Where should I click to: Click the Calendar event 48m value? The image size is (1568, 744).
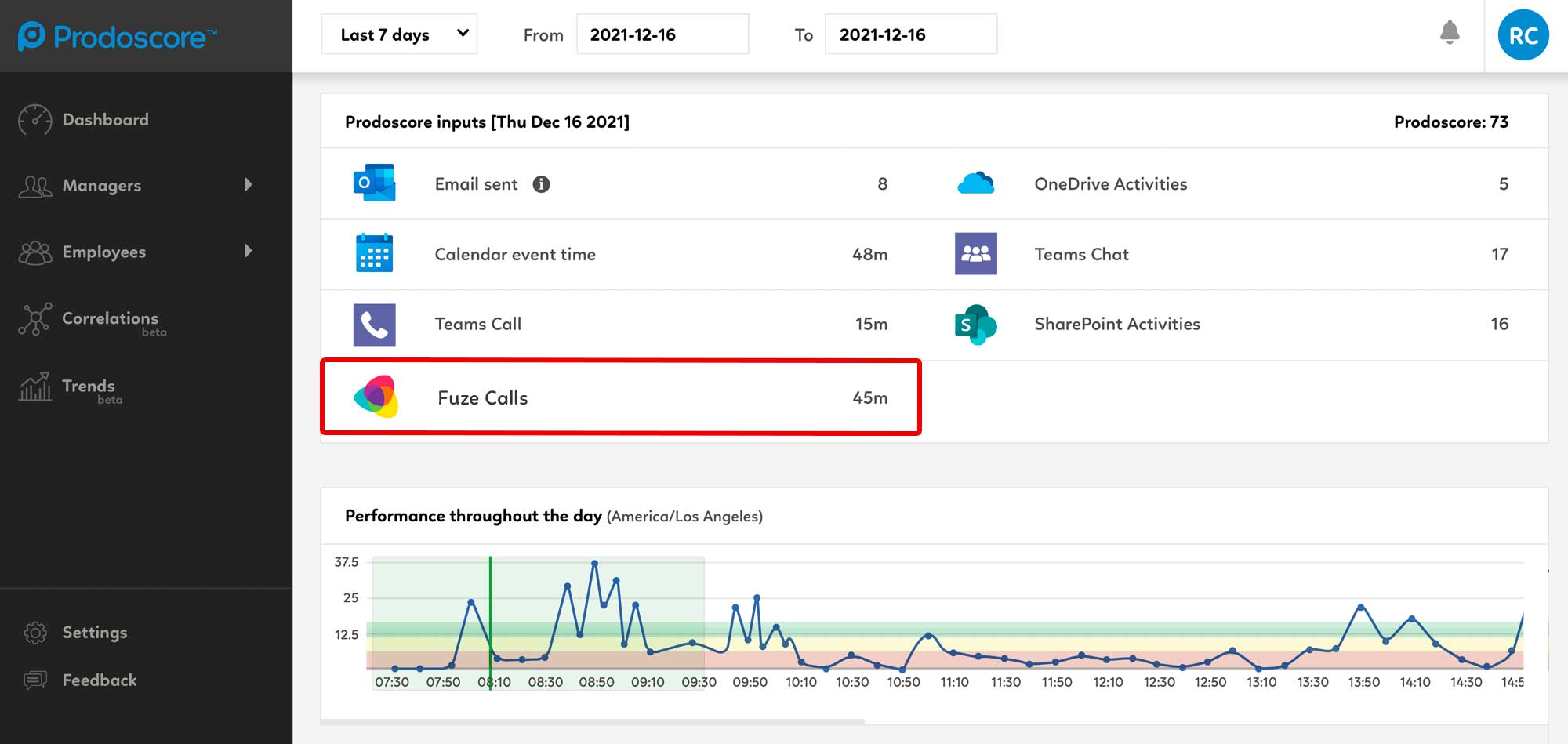(869, 254)
